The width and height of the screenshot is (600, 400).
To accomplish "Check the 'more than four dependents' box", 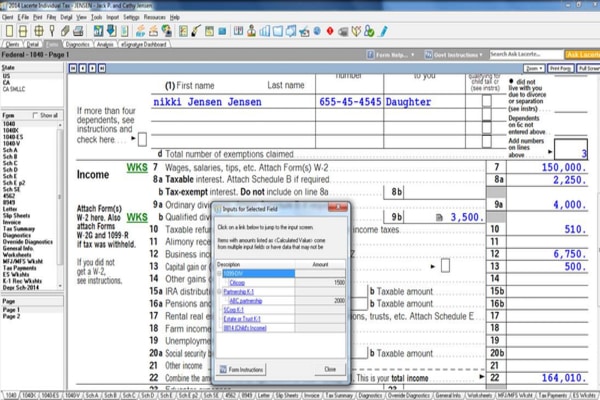I will (142, 139).
